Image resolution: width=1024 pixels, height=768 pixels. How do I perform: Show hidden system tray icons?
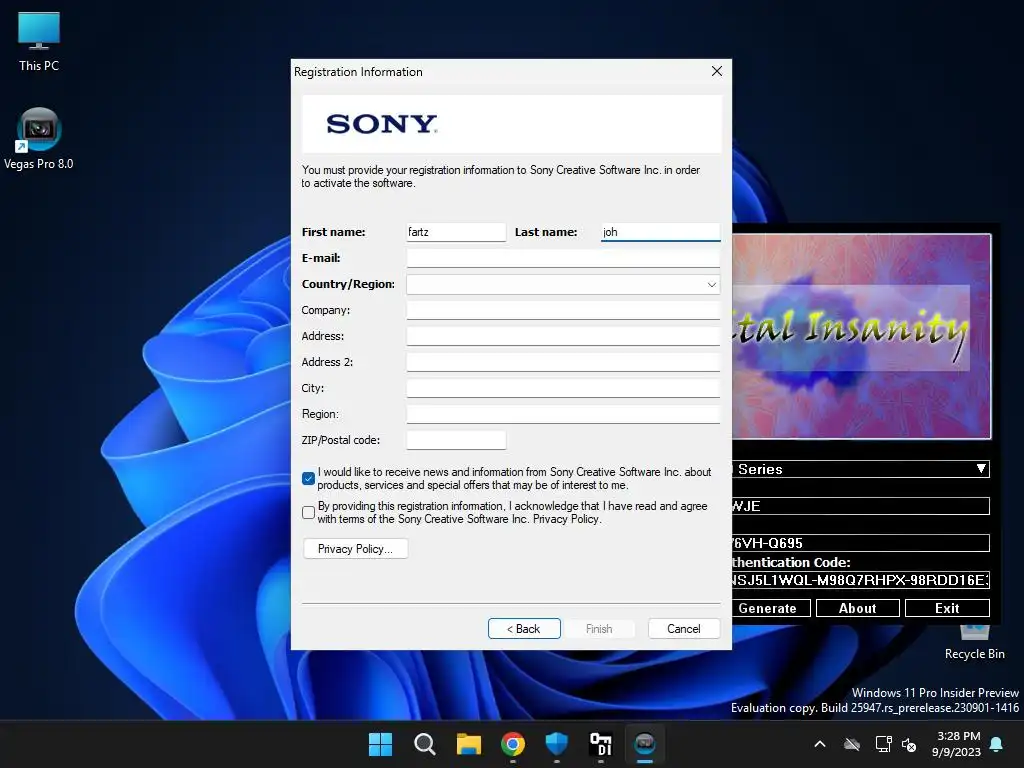[820, 744]
